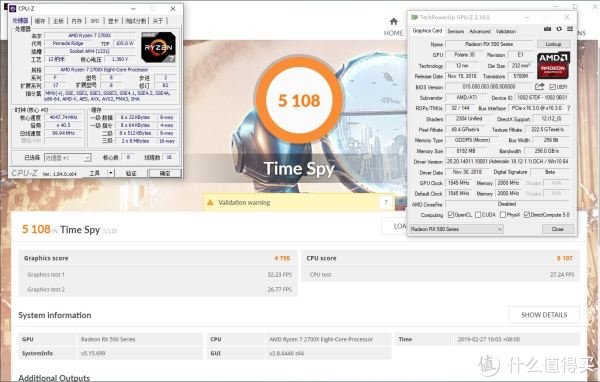Toggle the PhysX checkbox

(503, 215)
